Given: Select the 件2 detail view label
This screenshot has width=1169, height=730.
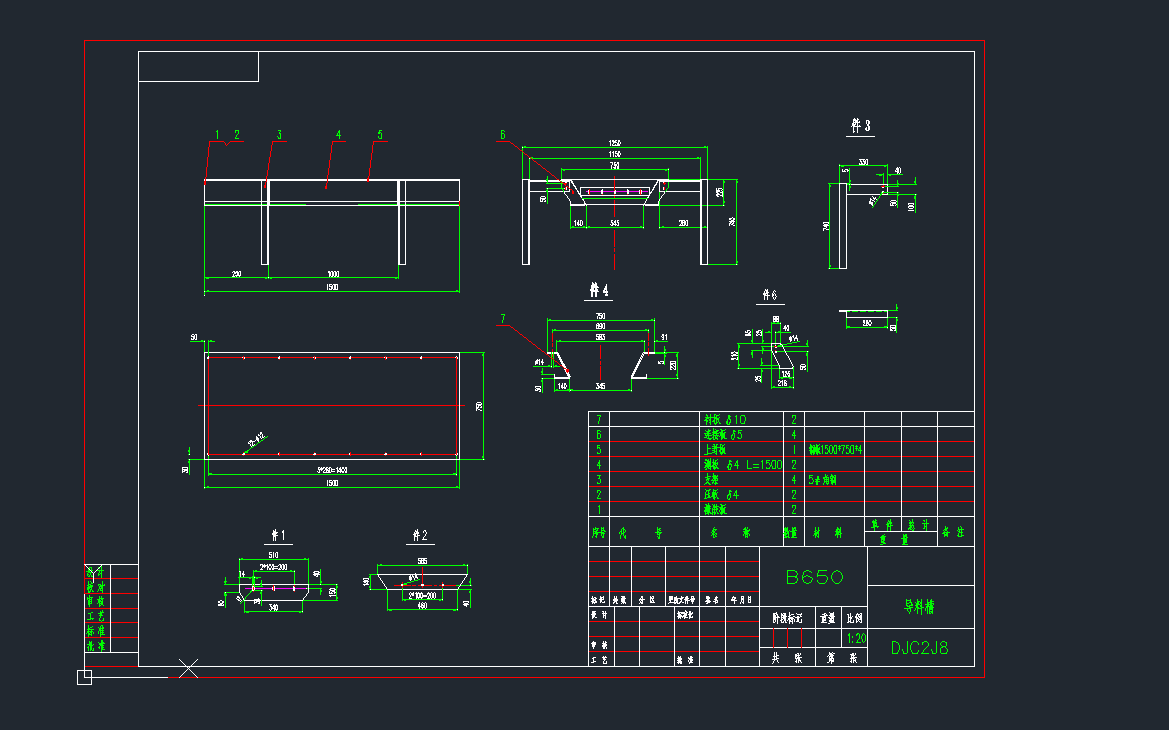Looking at the screenshot, I should point(420,535).
